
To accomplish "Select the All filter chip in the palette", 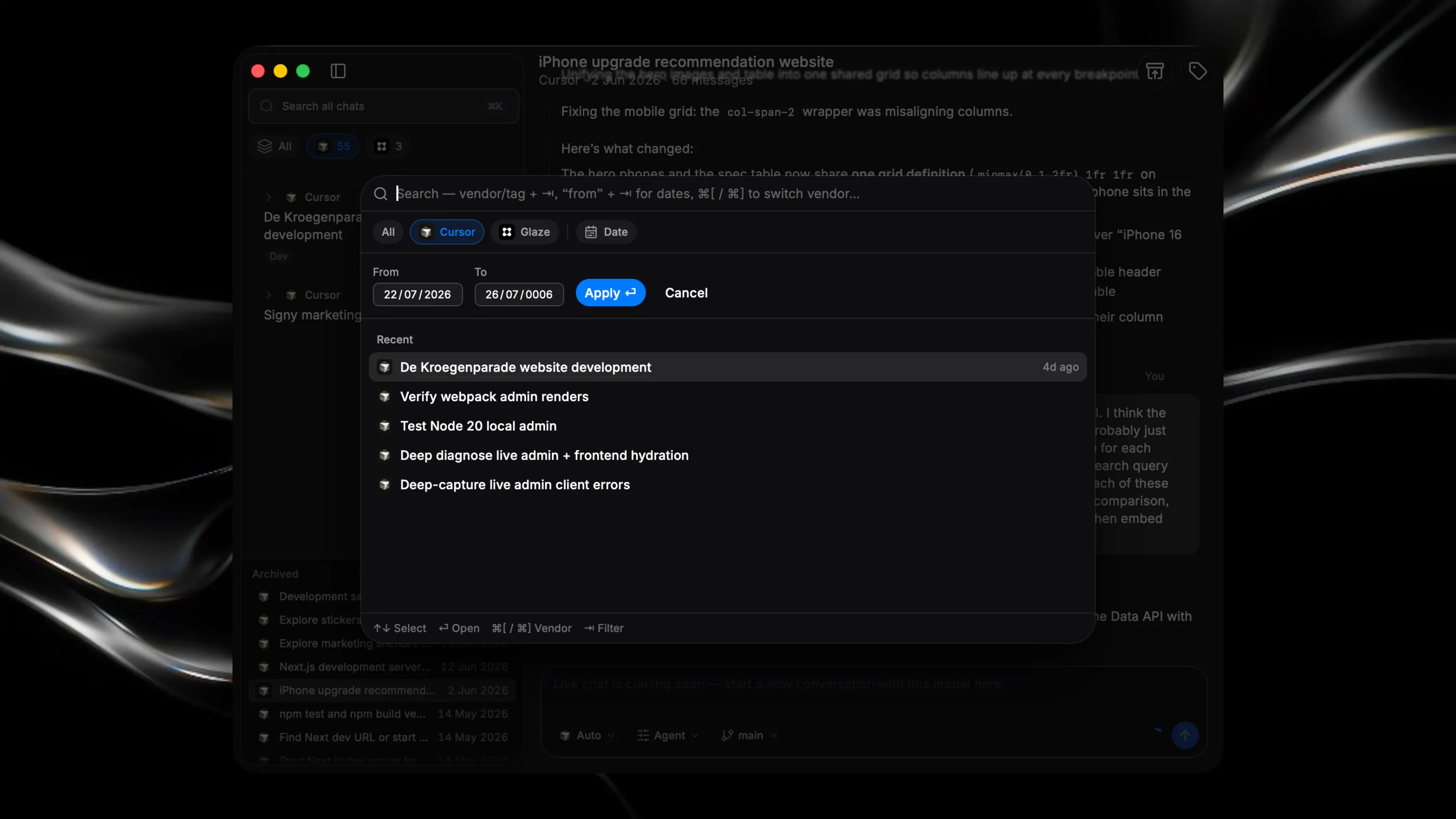I will [388, 233].
